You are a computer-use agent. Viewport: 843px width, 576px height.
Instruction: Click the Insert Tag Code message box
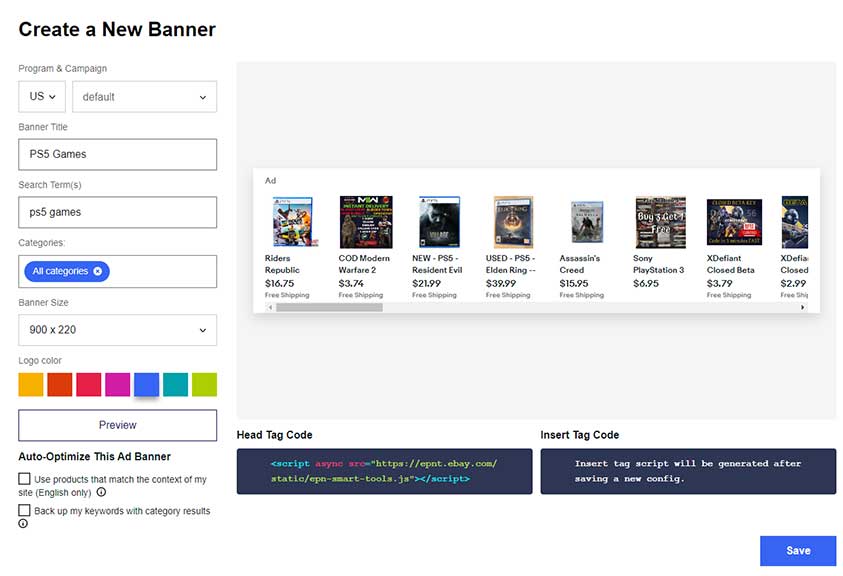click(x=688, y=472)
